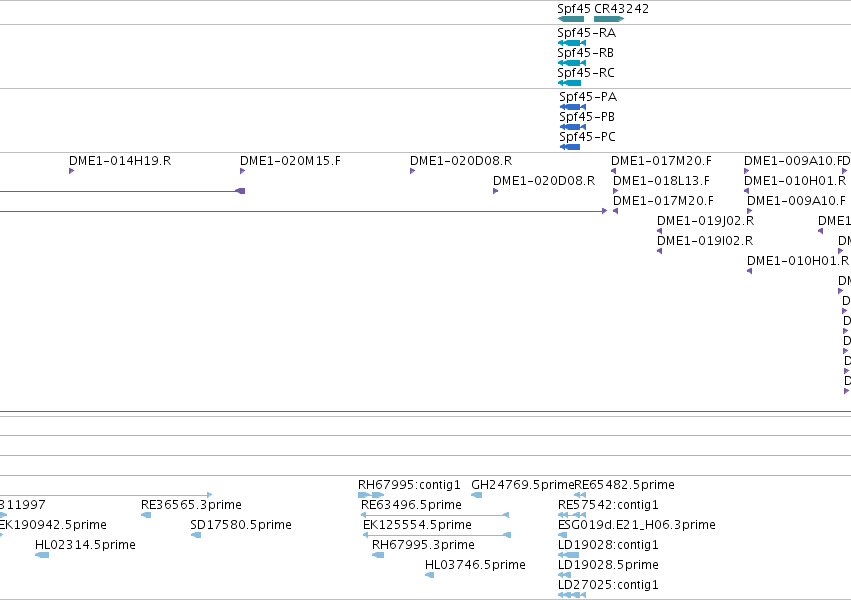Click the DME1-019J02.R clone label
This screenshot has height=600, width=851.
(706, 221)
